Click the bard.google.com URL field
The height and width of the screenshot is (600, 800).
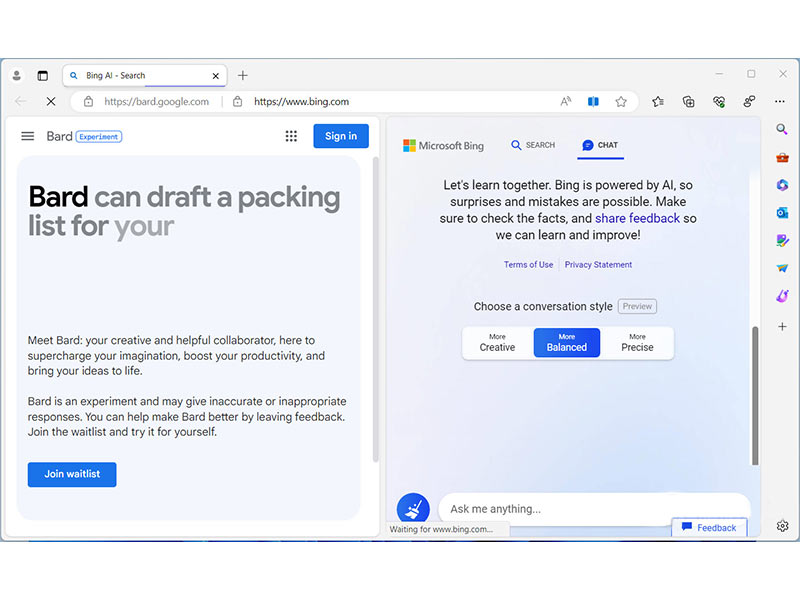tap(157, 102)
